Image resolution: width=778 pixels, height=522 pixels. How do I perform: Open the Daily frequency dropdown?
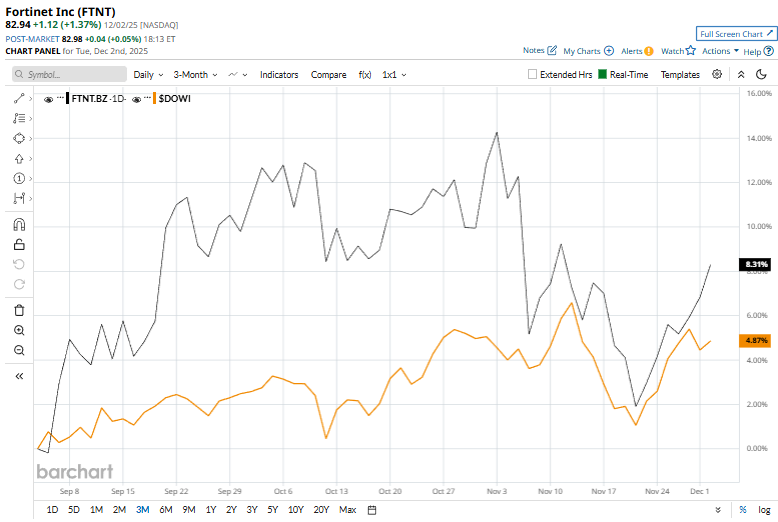(148, 74)
